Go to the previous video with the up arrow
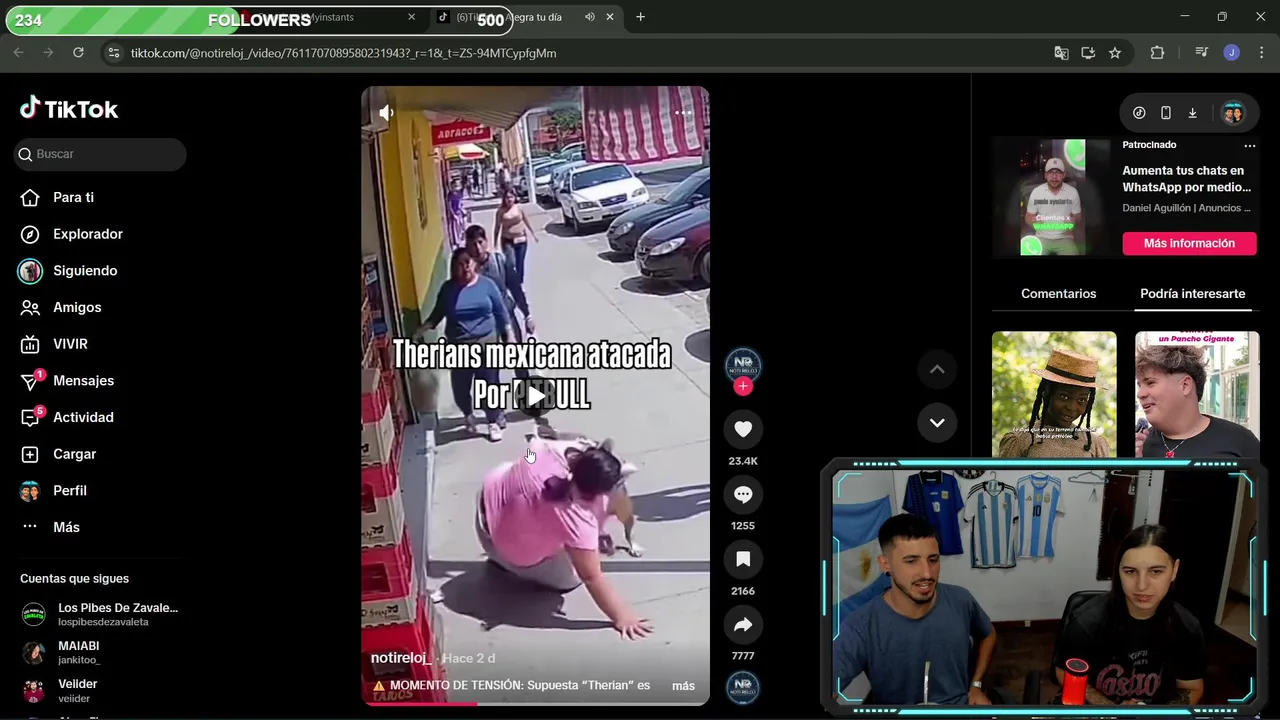Viewport: 1280px width, 720px height. pos(937,370)
